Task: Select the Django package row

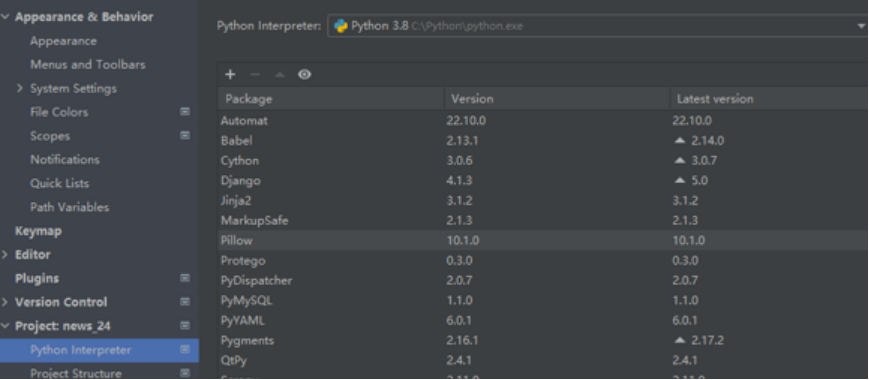Action: tap(543, 181)
